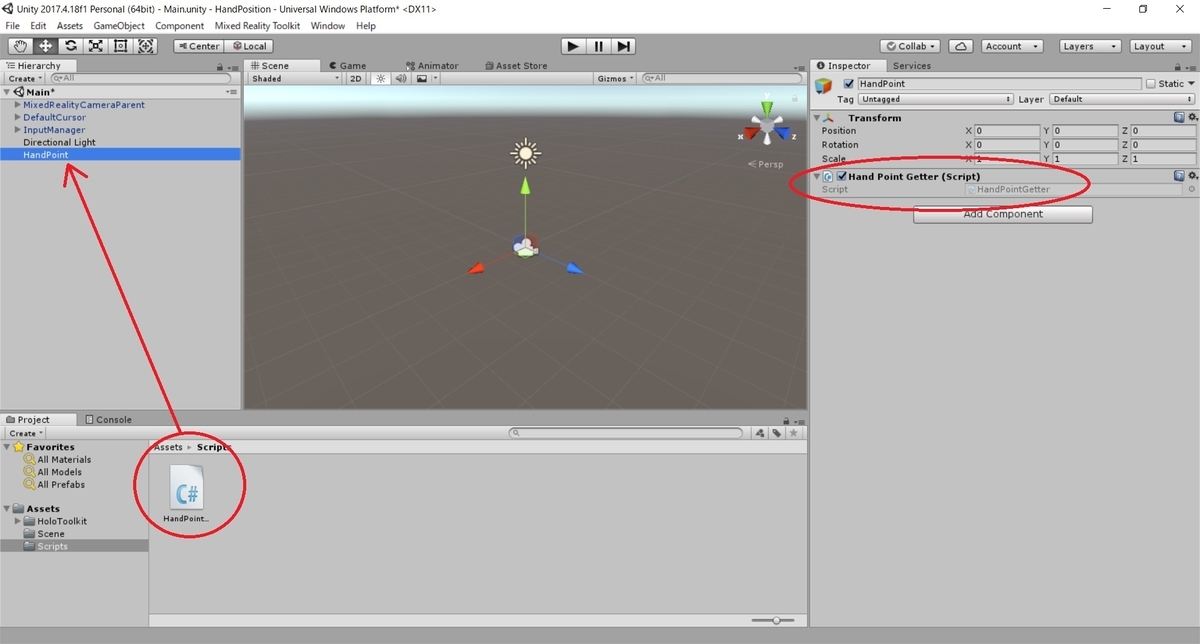The image size is (1200, 644).
Task: Switch to the Services tab
Action: [x=911, y=66]
